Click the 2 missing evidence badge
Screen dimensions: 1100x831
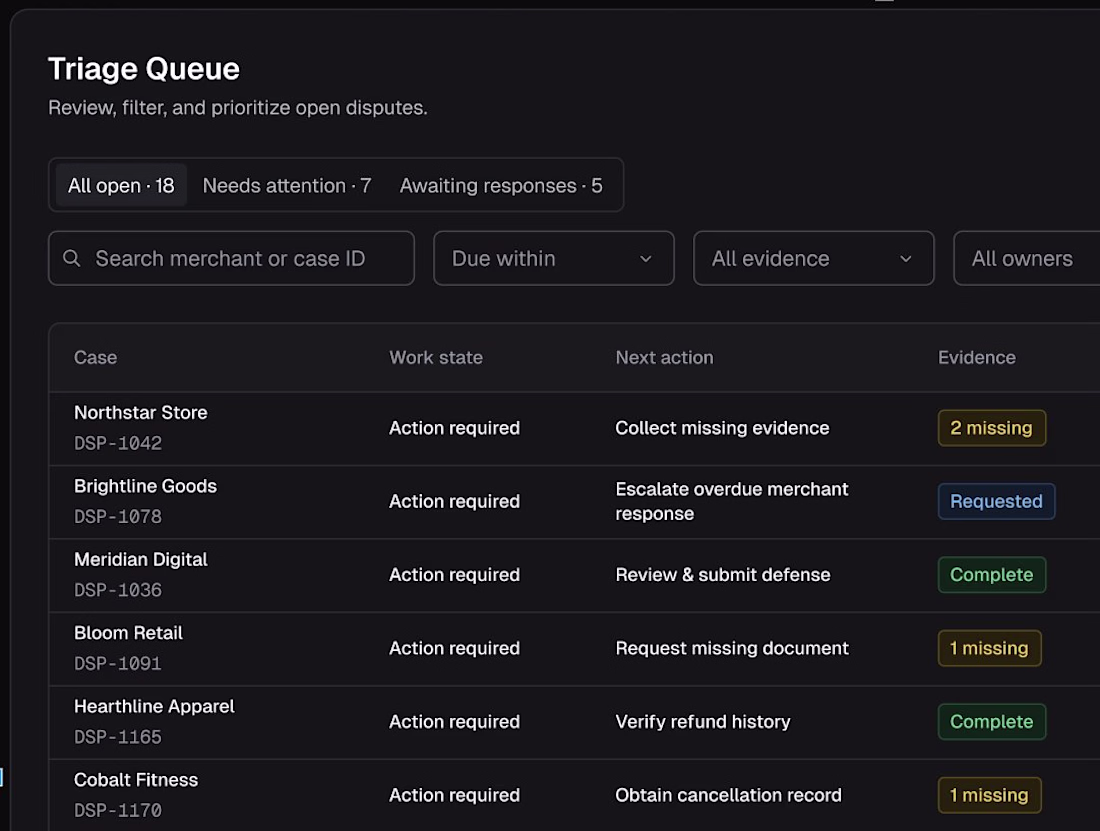pyautogui.click(x=991, y=428)
